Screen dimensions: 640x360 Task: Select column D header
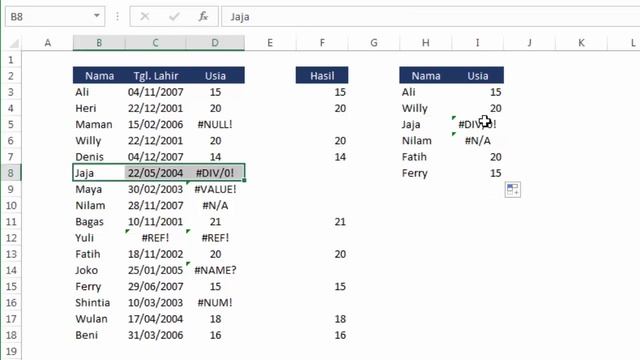tap(215, 43)
